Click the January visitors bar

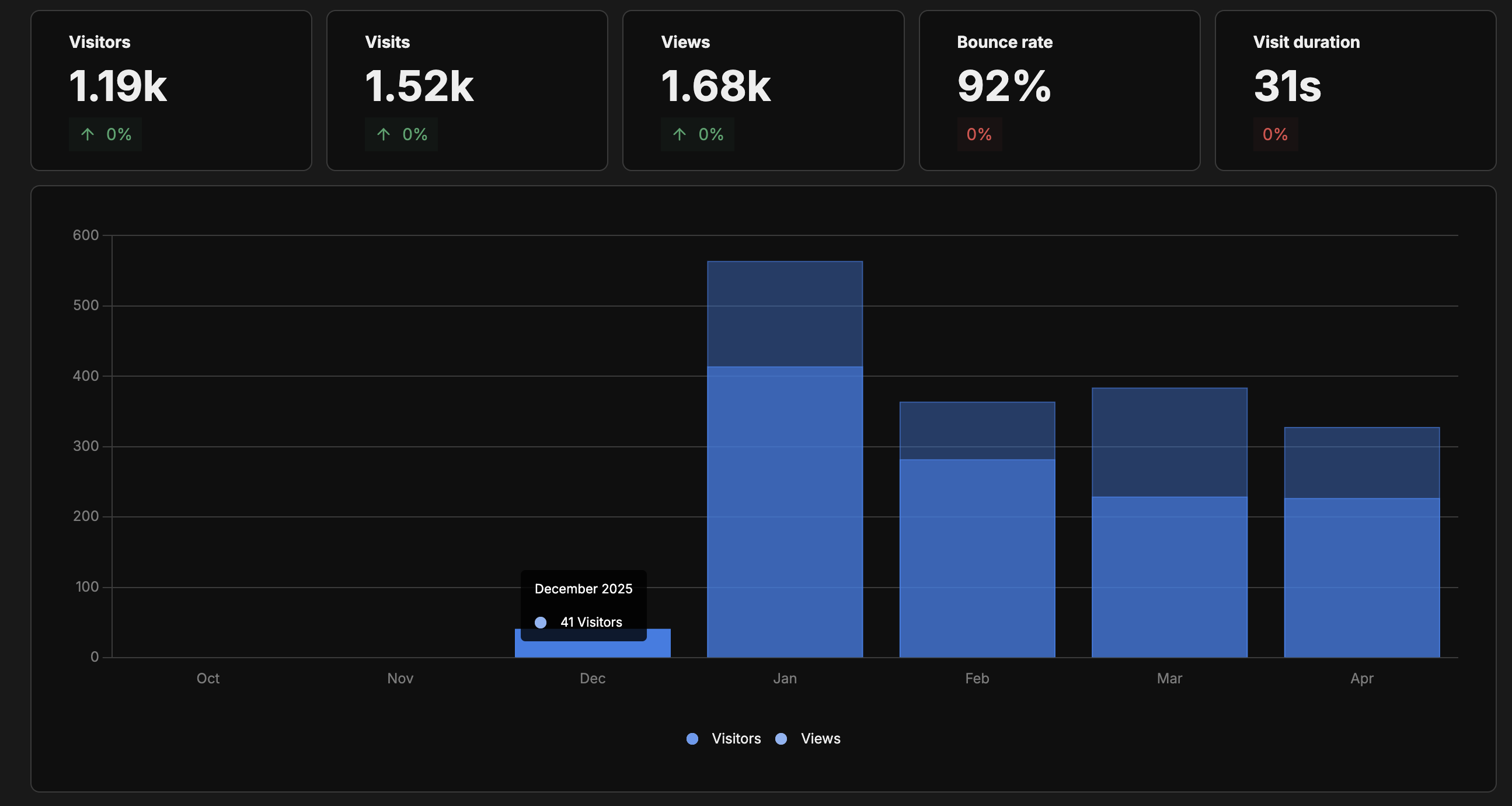click(x=785, y=510)
